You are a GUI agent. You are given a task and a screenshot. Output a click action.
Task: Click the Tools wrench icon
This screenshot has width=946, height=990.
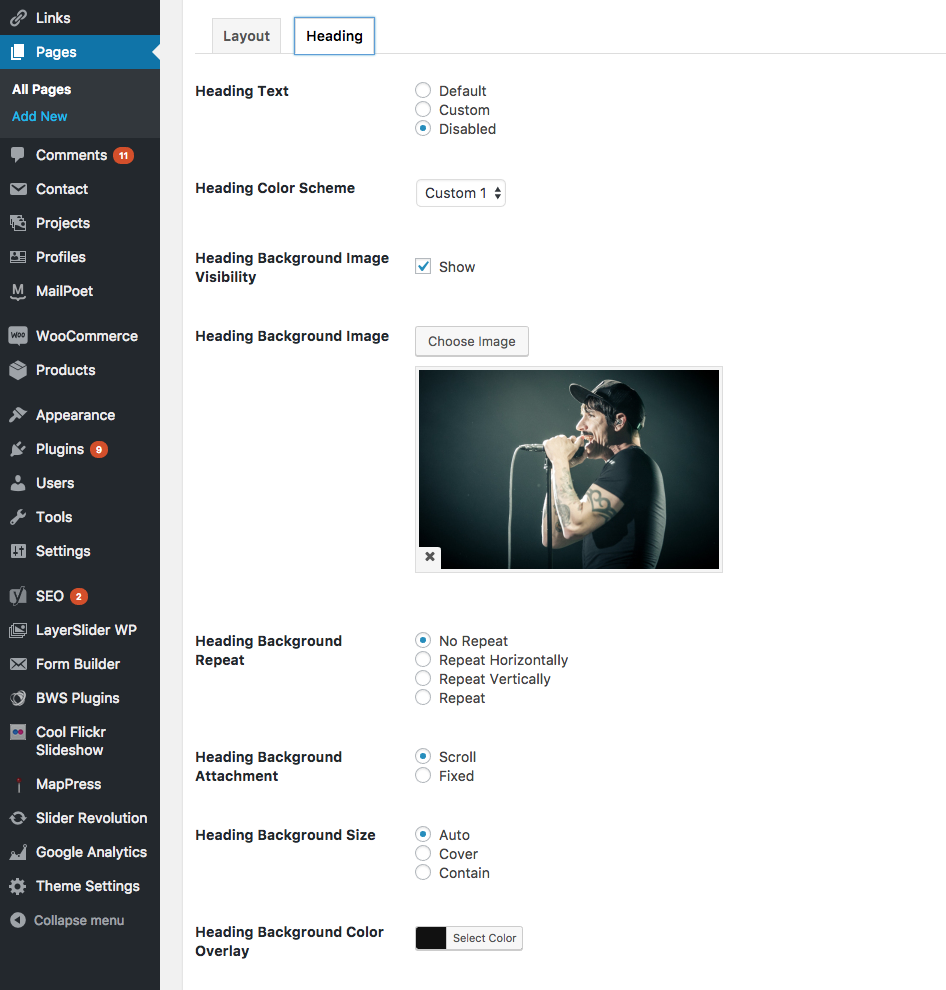[x=18, y=517]
